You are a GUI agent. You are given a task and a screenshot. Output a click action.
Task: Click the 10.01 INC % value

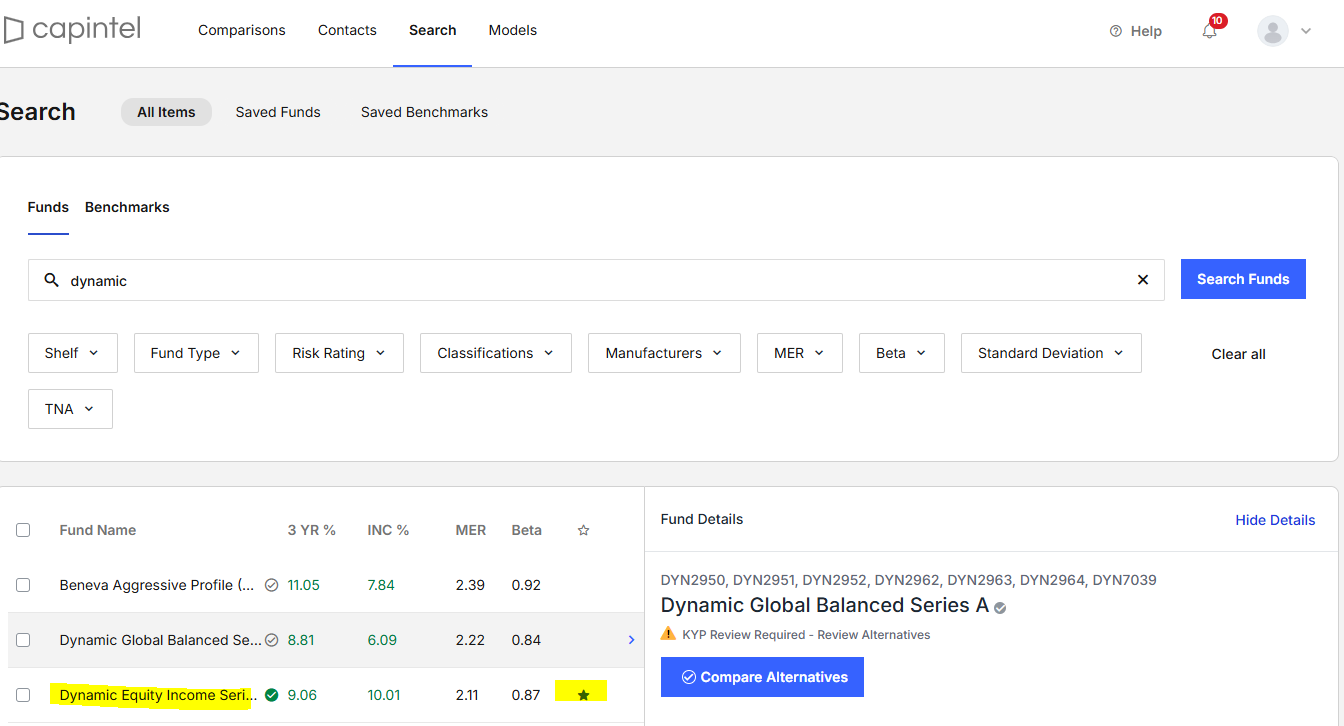point(384,695)
